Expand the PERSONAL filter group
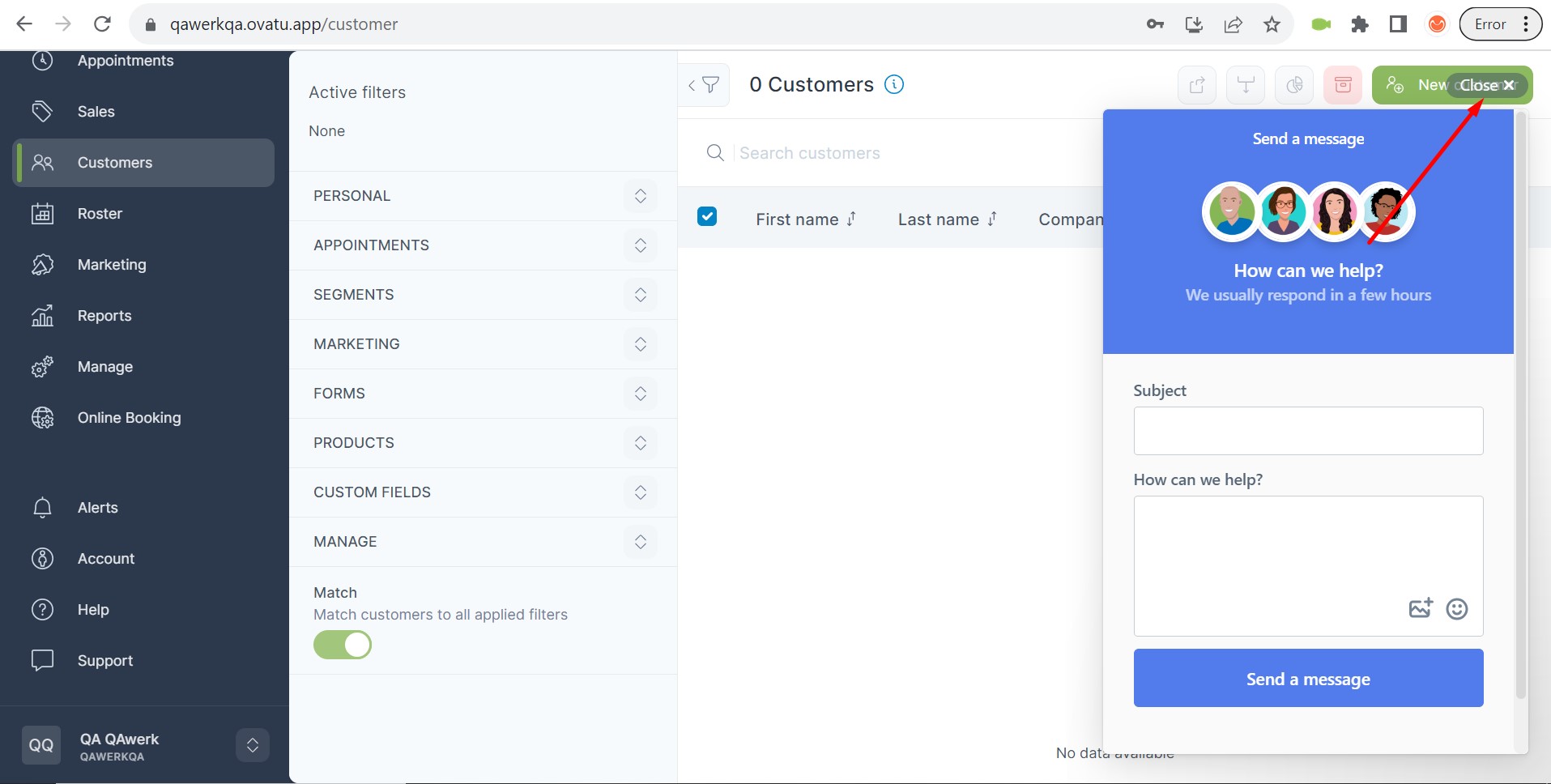The image size is (1551, 784). 640,196
